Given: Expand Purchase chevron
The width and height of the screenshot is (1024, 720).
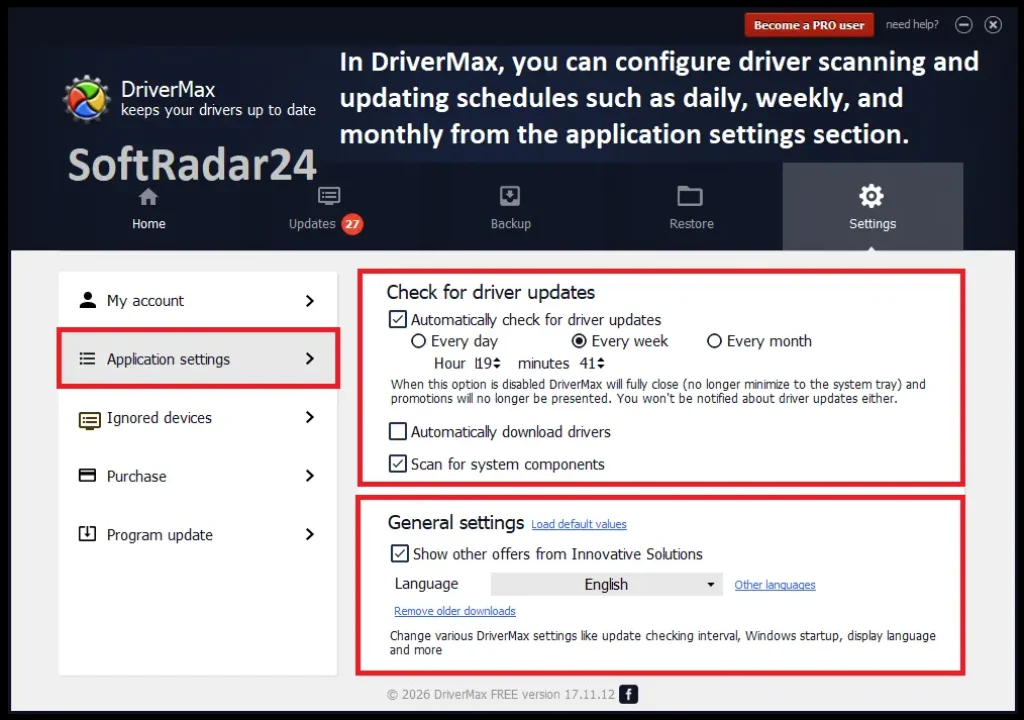Looking at the screenshot, I should tap(310, 476).
